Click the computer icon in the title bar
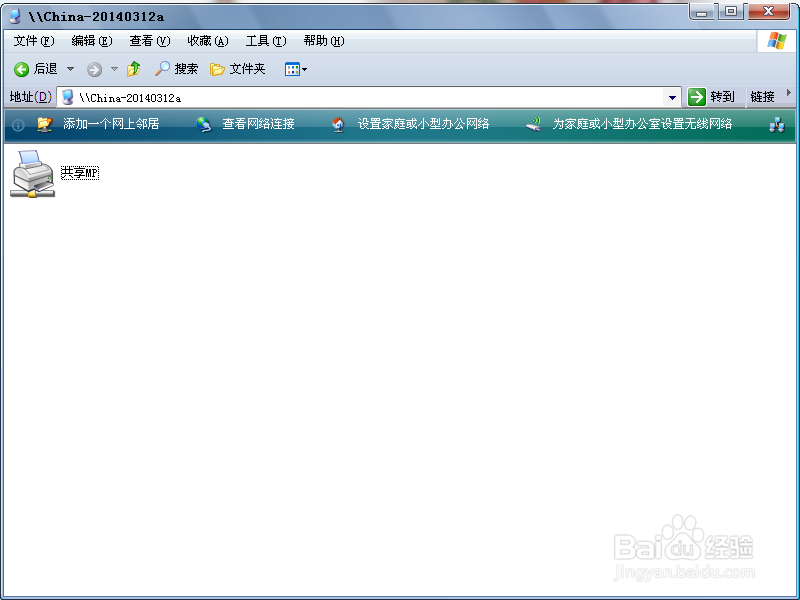 (15, 16)
